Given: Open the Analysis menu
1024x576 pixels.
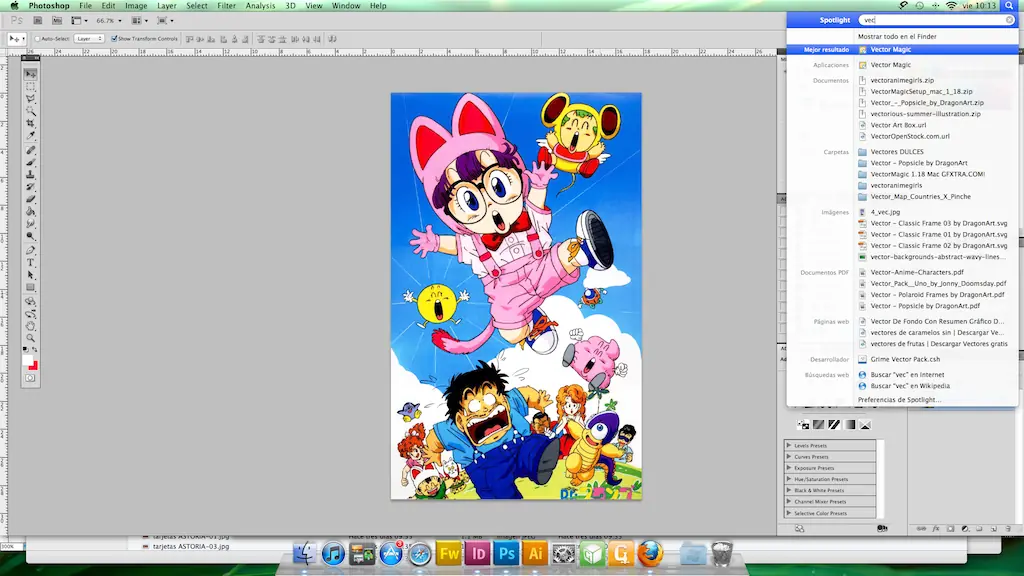Looking at the screenshot, I should 260,6.
